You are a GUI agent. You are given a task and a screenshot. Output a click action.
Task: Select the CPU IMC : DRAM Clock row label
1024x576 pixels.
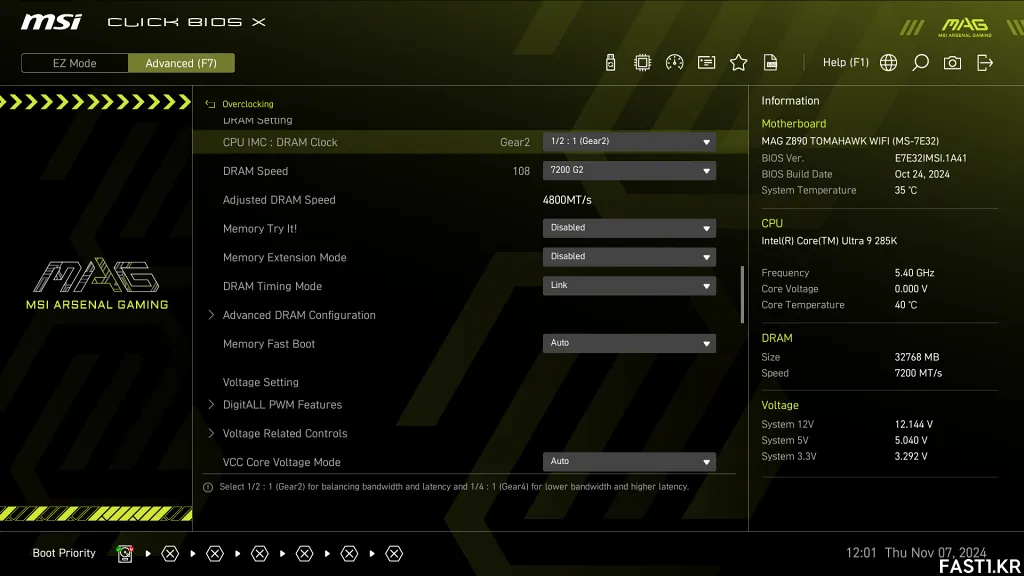click(280, 142)
